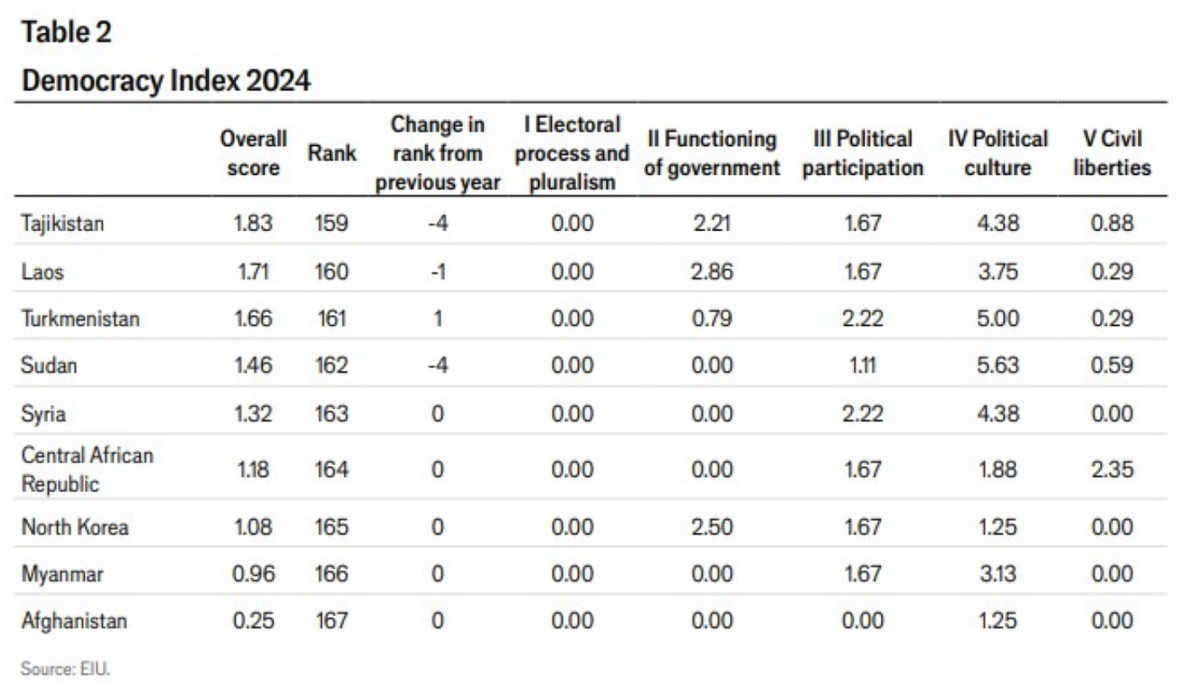The height and width of the screenshot is (691, 1200).
Task: Click the "Overall score" column header
Action: point(253,153)
